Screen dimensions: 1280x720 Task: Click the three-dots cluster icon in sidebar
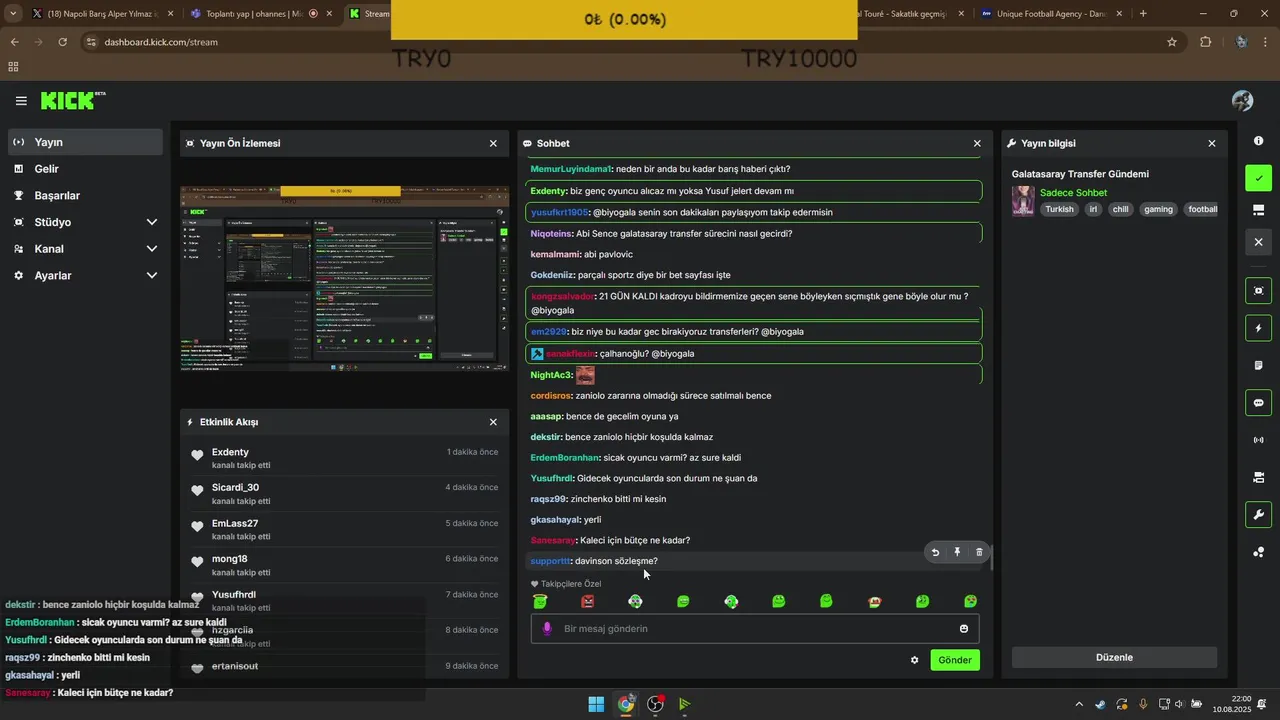click(x=1258, y=552)
